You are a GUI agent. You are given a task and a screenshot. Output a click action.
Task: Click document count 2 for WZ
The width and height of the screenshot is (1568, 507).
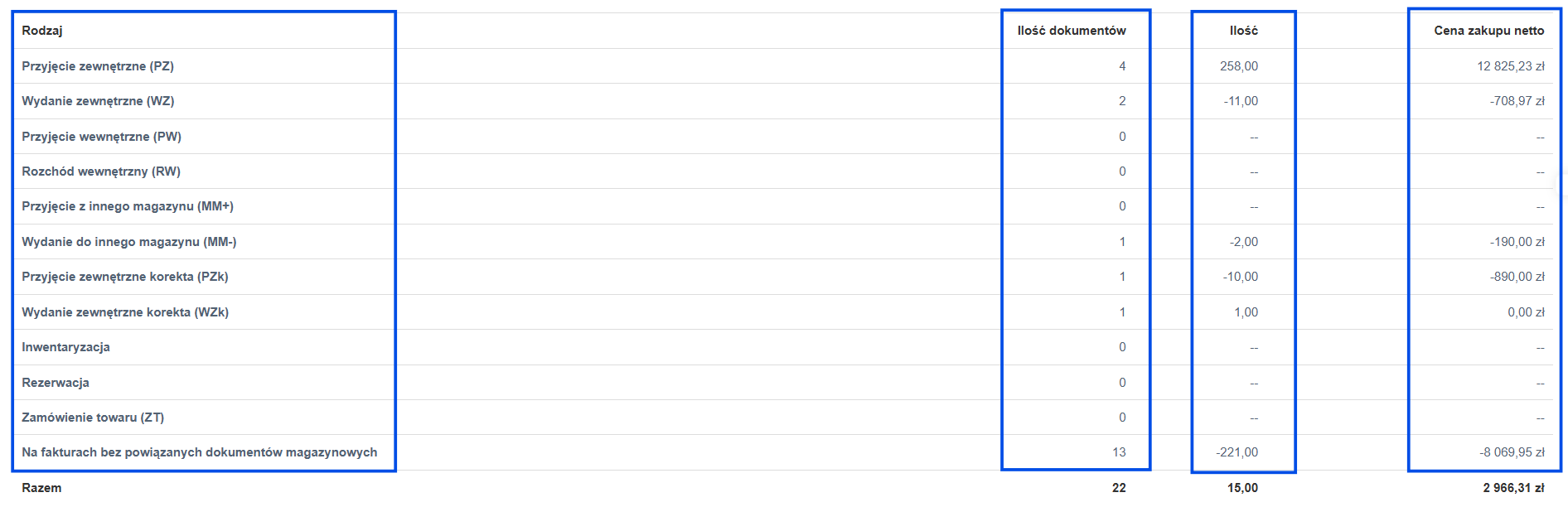click(1122, 101)
